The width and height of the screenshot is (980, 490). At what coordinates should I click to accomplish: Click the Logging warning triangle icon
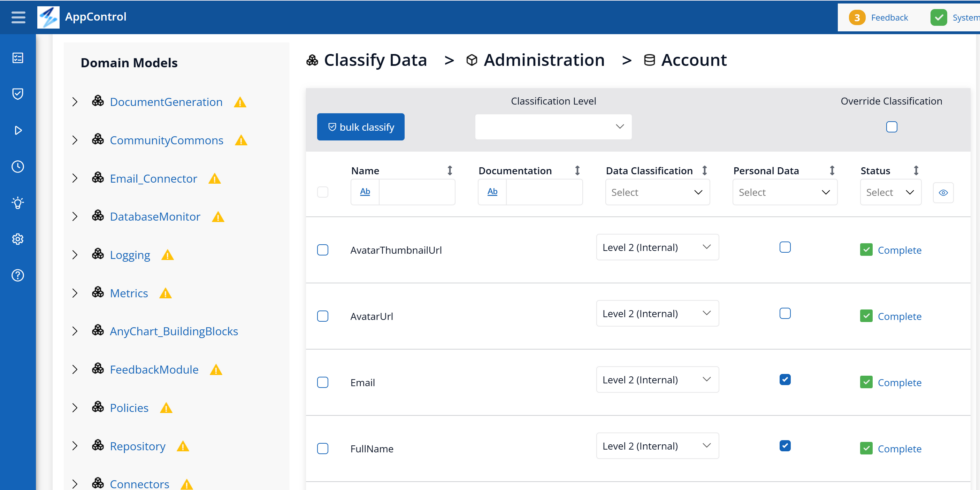(x=168, y=255)
